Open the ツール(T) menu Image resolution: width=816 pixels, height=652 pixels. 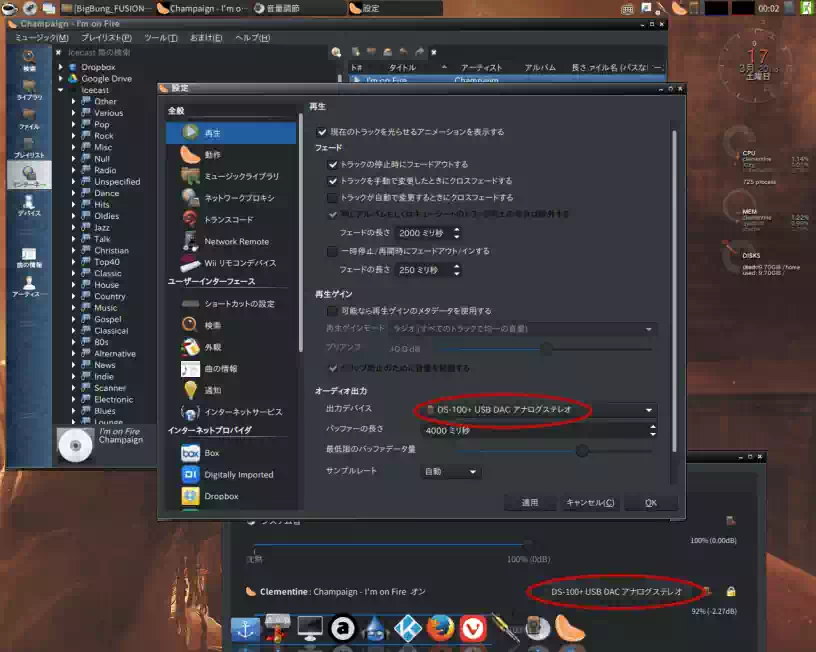click(161, 38)
